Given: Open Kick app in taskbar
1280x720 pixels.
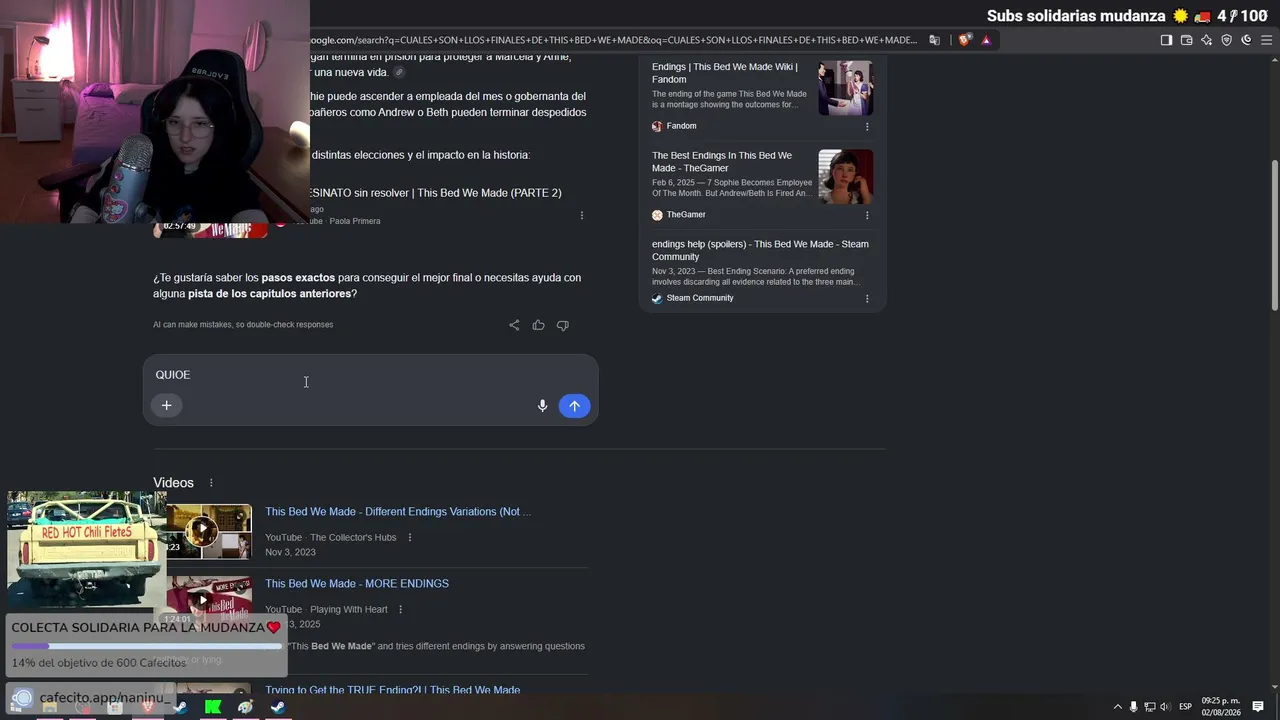Looking at the screenshot, I should [x=212, y=707].
